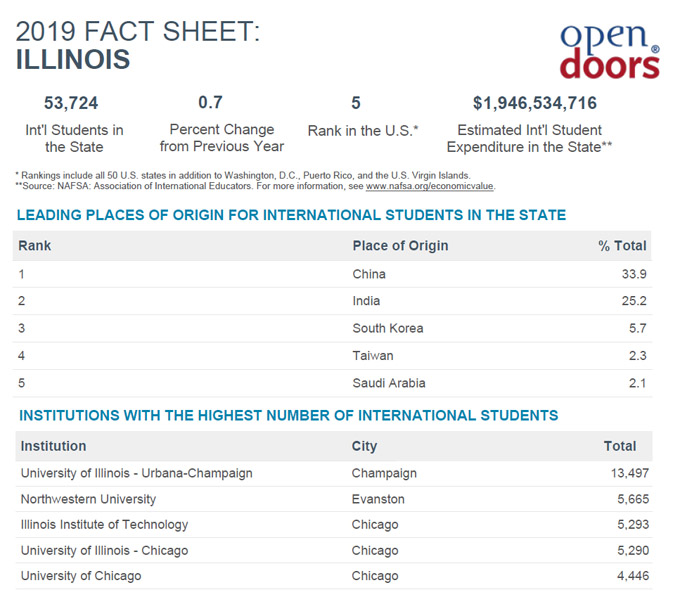Click the City column header
The width and height of the screenshot is (680, 597).
tap(364, 446)
